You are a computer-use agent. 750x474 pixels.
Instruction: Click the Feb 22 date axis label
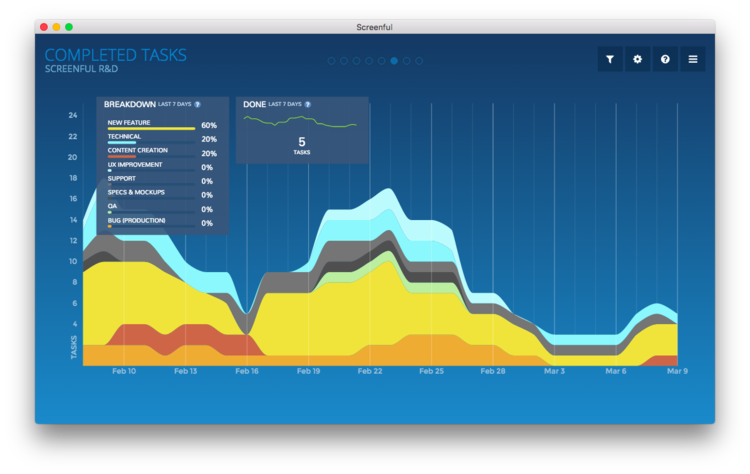coord(370,371)
